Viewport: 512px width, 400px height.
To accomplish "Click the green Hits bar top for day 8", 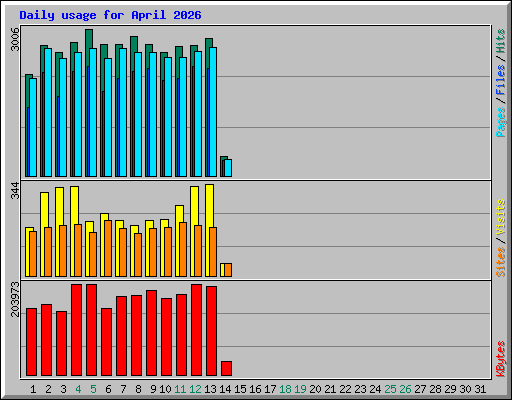I will (134, 44).
